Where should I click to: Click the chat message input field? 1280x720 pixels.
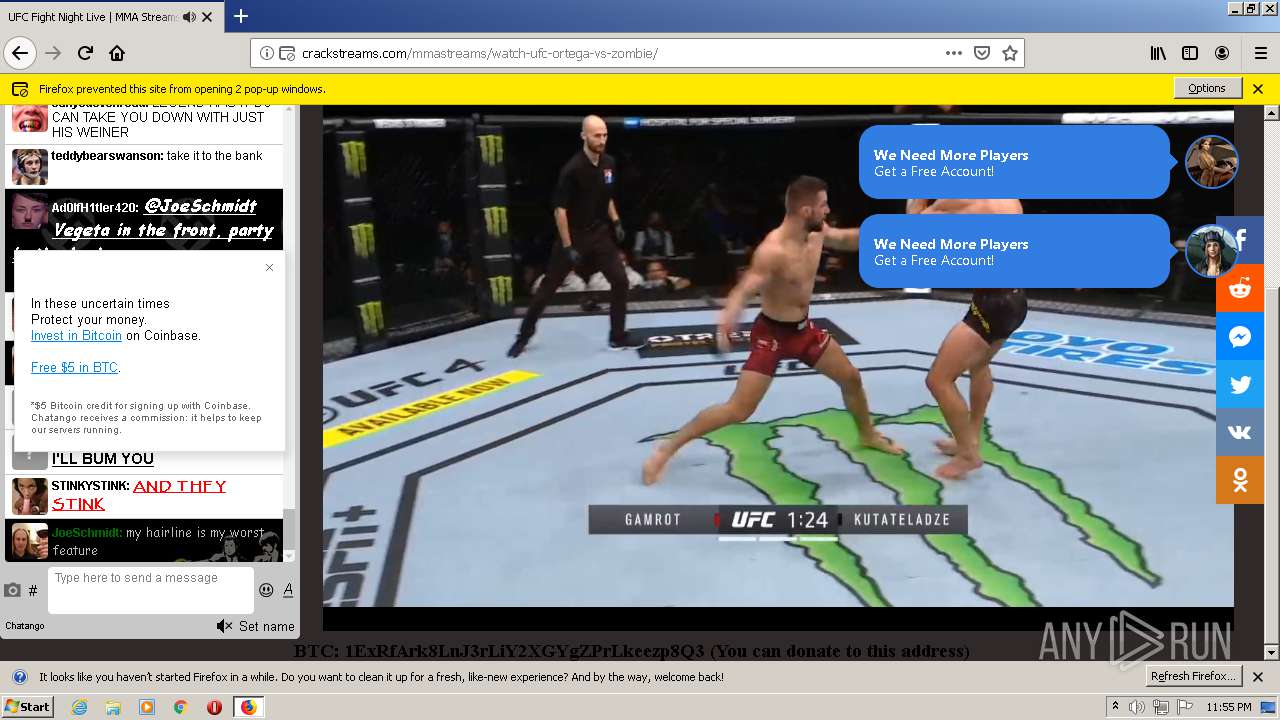(150, 590)
